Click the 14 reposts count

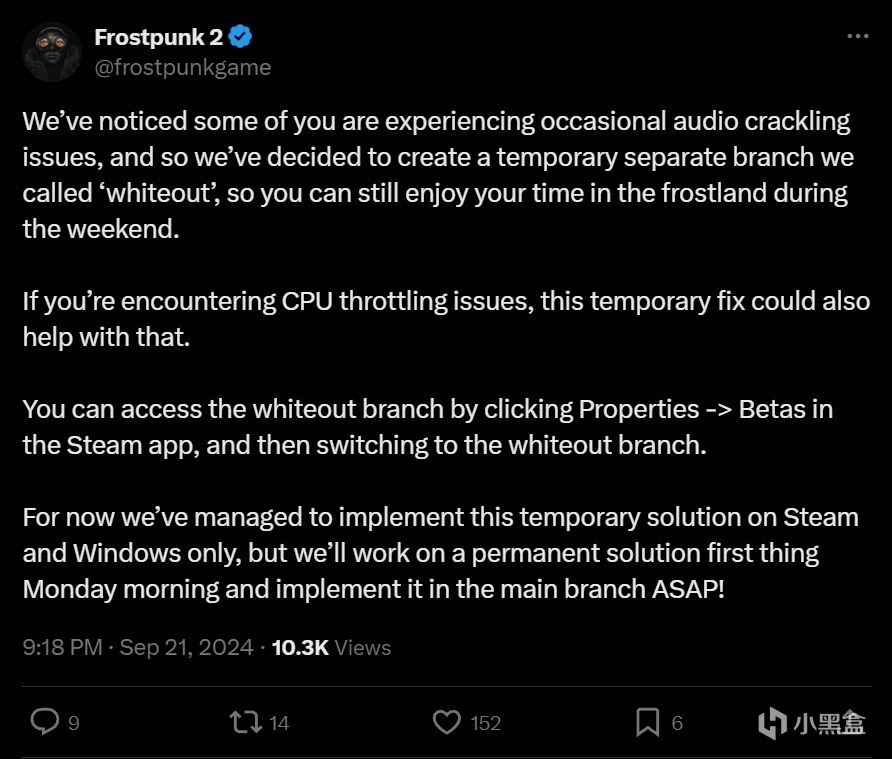point(279,723)
